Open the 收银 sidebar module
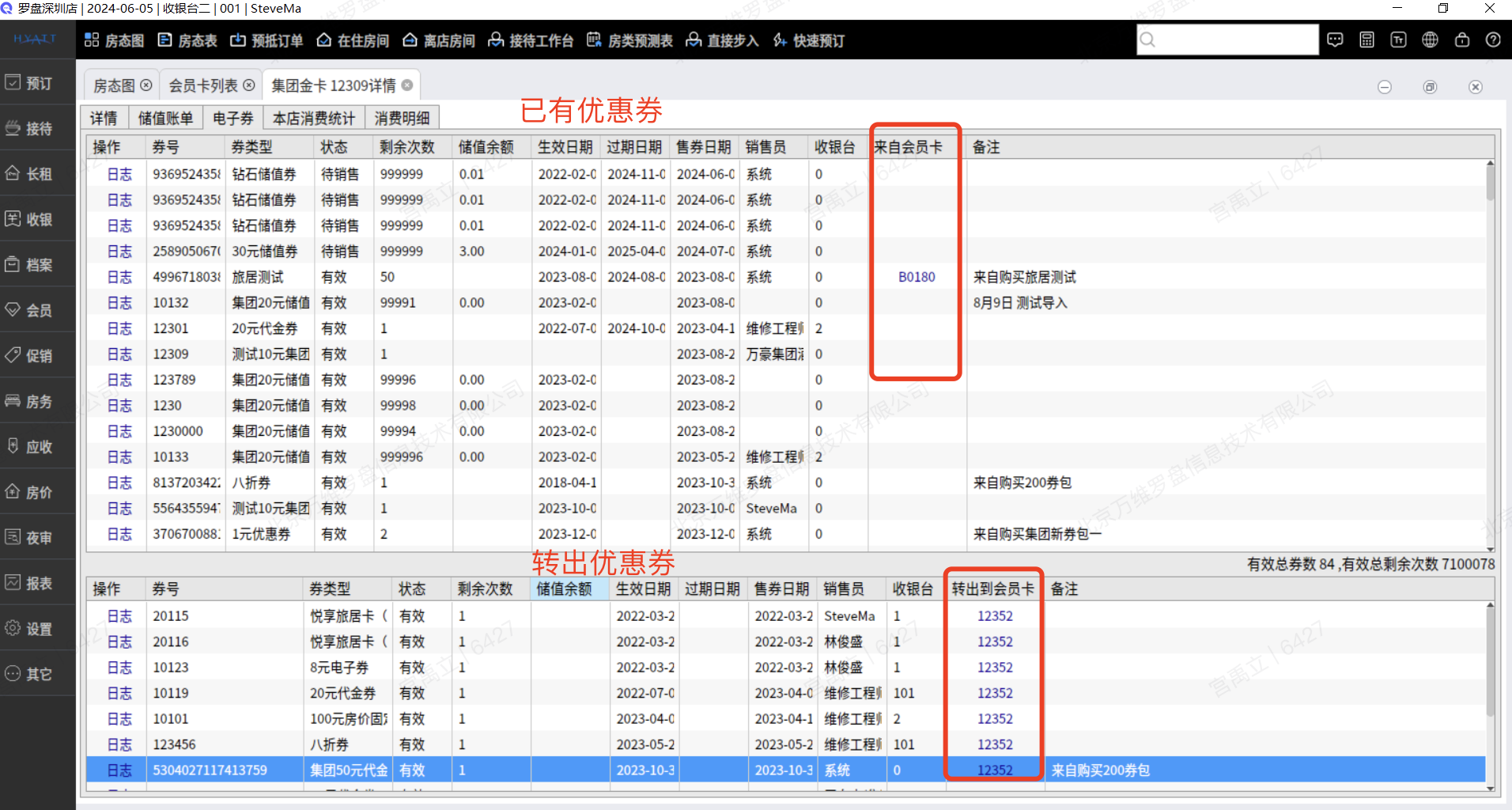This screenshot has width=1512, height=810. click(x=38, y=219)
